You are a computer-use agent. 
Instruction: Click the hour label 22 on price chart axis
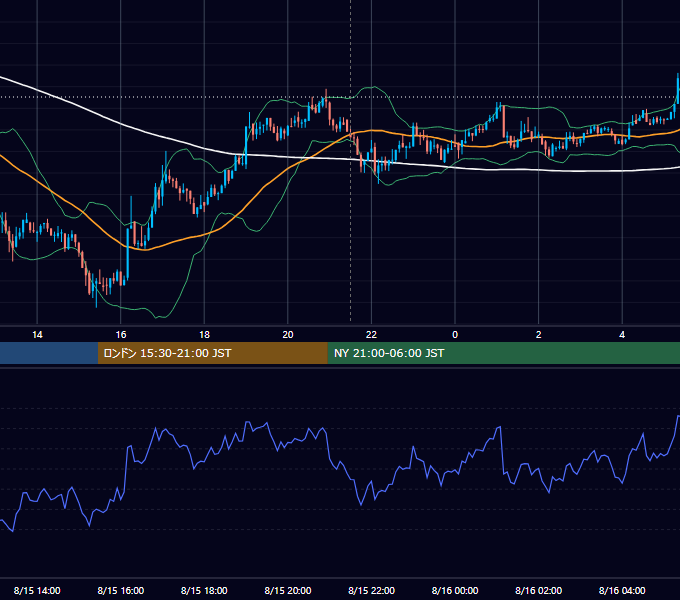pos(371,335)
